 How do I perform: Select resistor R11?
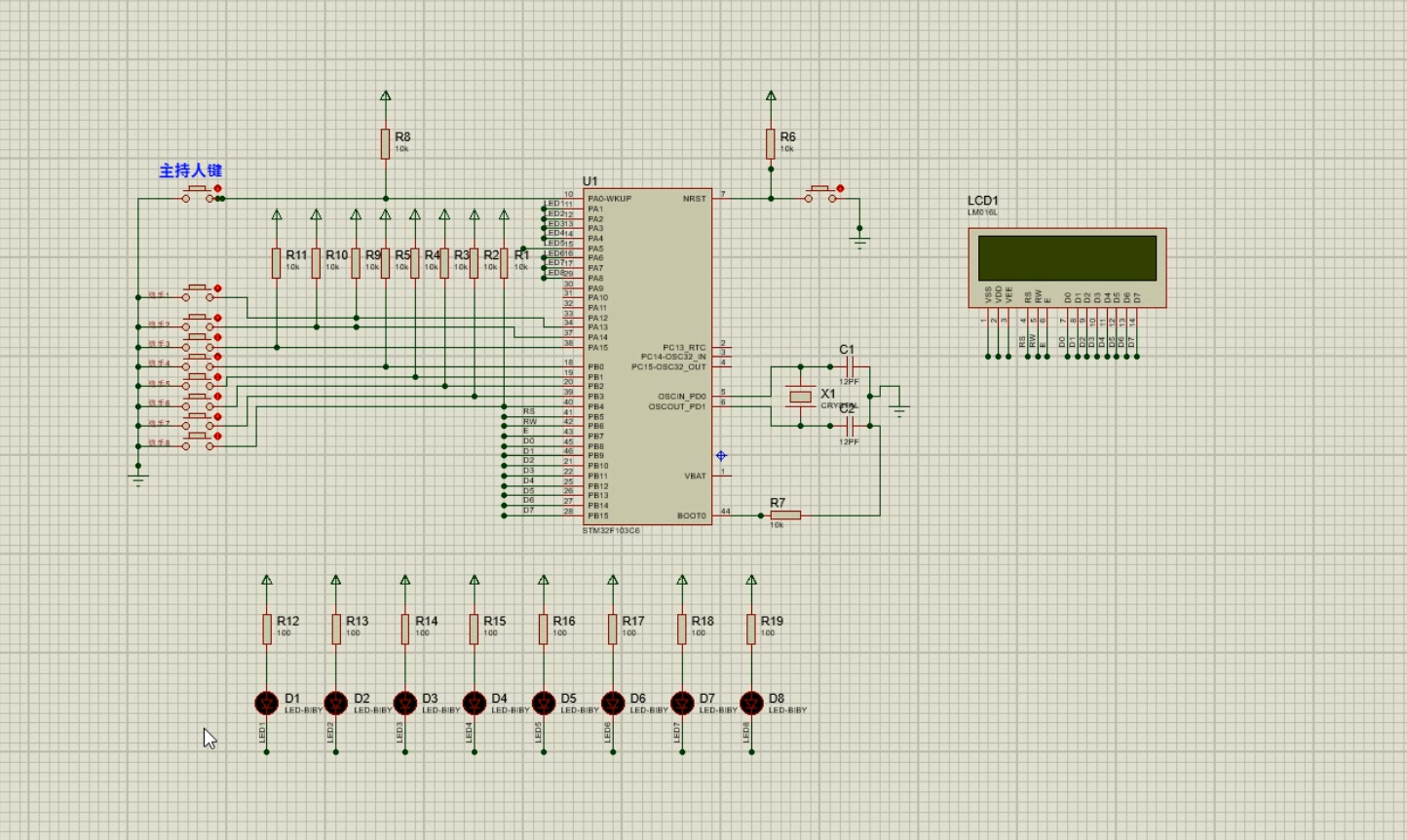[277, 263]
